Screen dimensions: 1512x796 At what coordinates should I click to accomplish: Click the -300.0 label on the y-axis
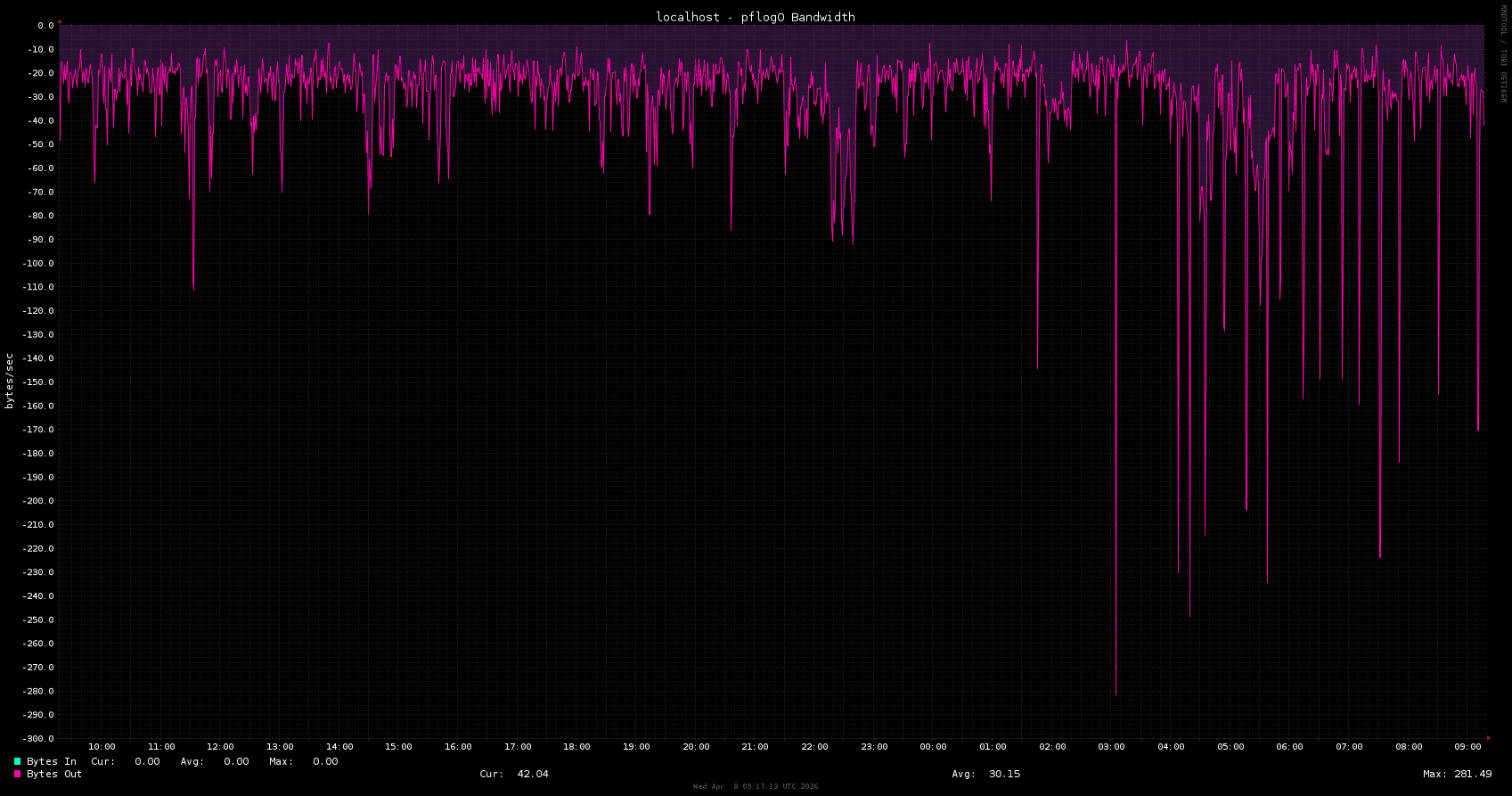[39, 738]
